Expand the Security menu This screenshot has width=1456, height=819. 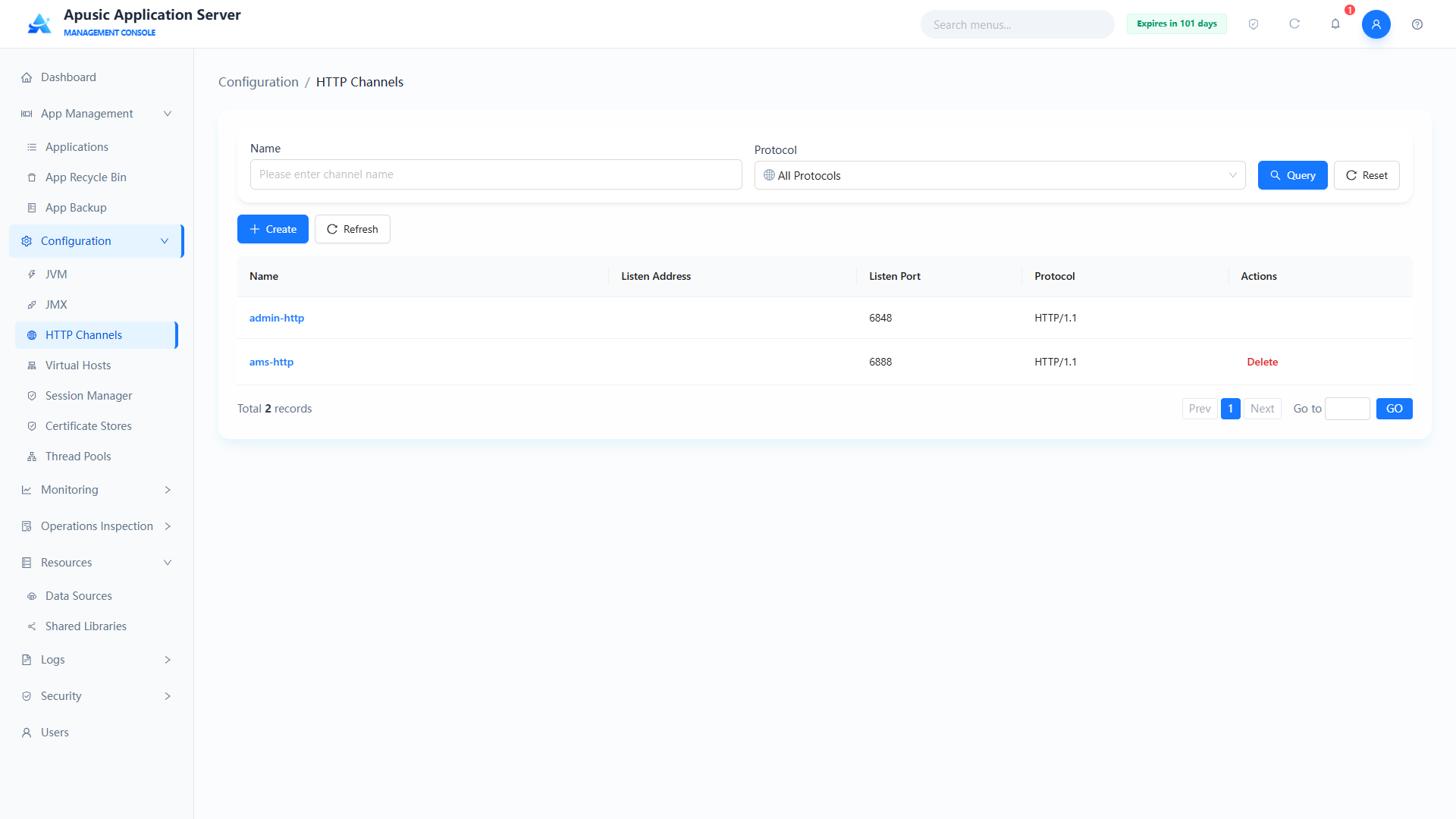[x=97, y=696]
